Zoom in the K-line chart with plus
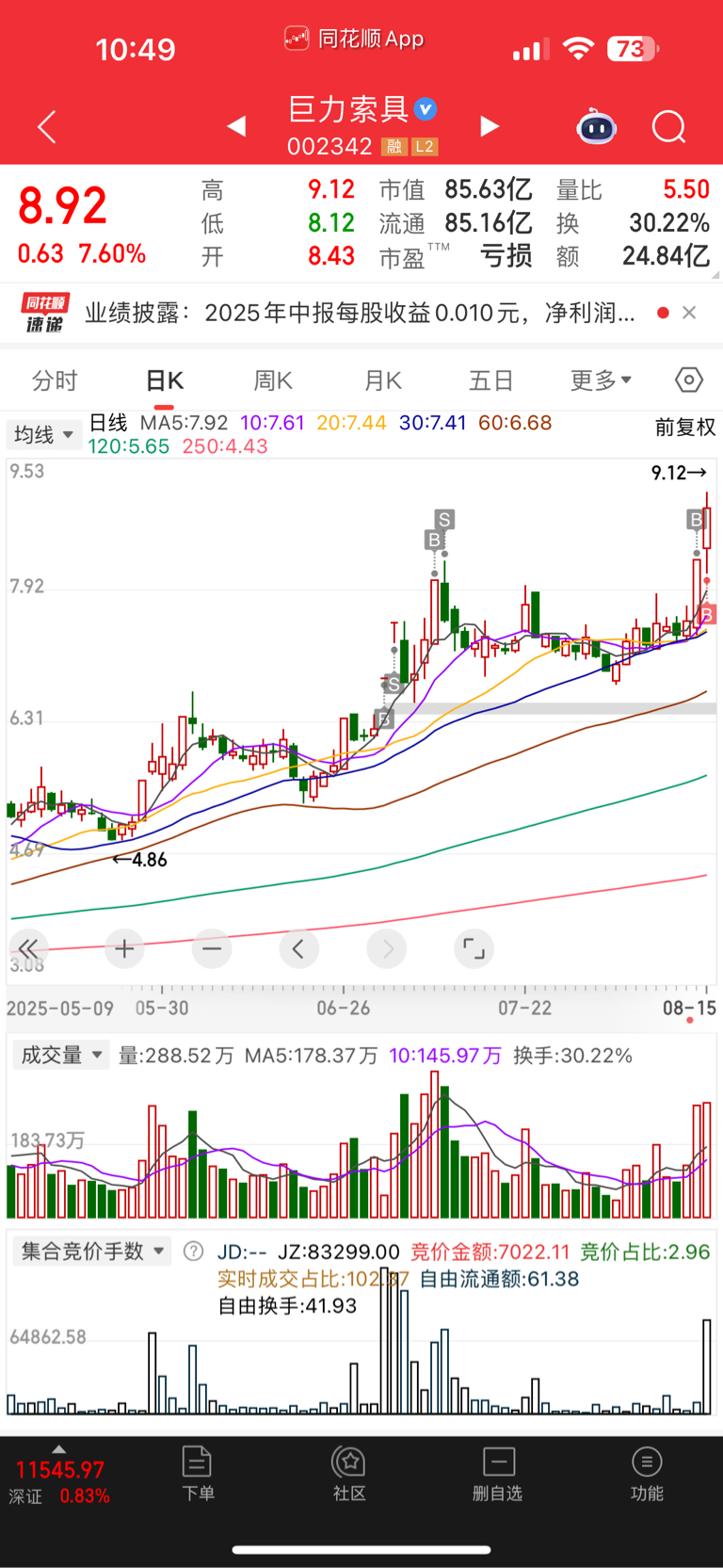 click(124, 948)
